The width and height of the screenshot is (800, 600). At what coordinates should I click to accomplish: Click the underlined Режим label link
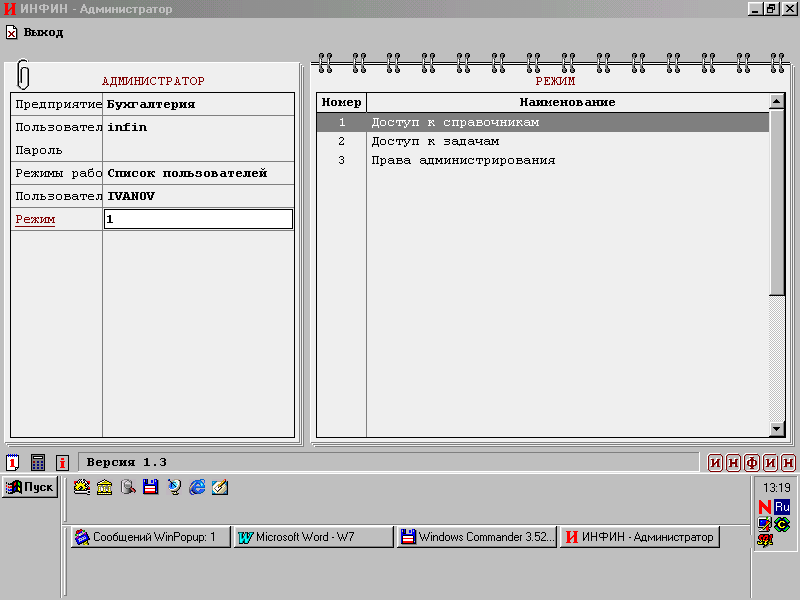tap(35, 219)
